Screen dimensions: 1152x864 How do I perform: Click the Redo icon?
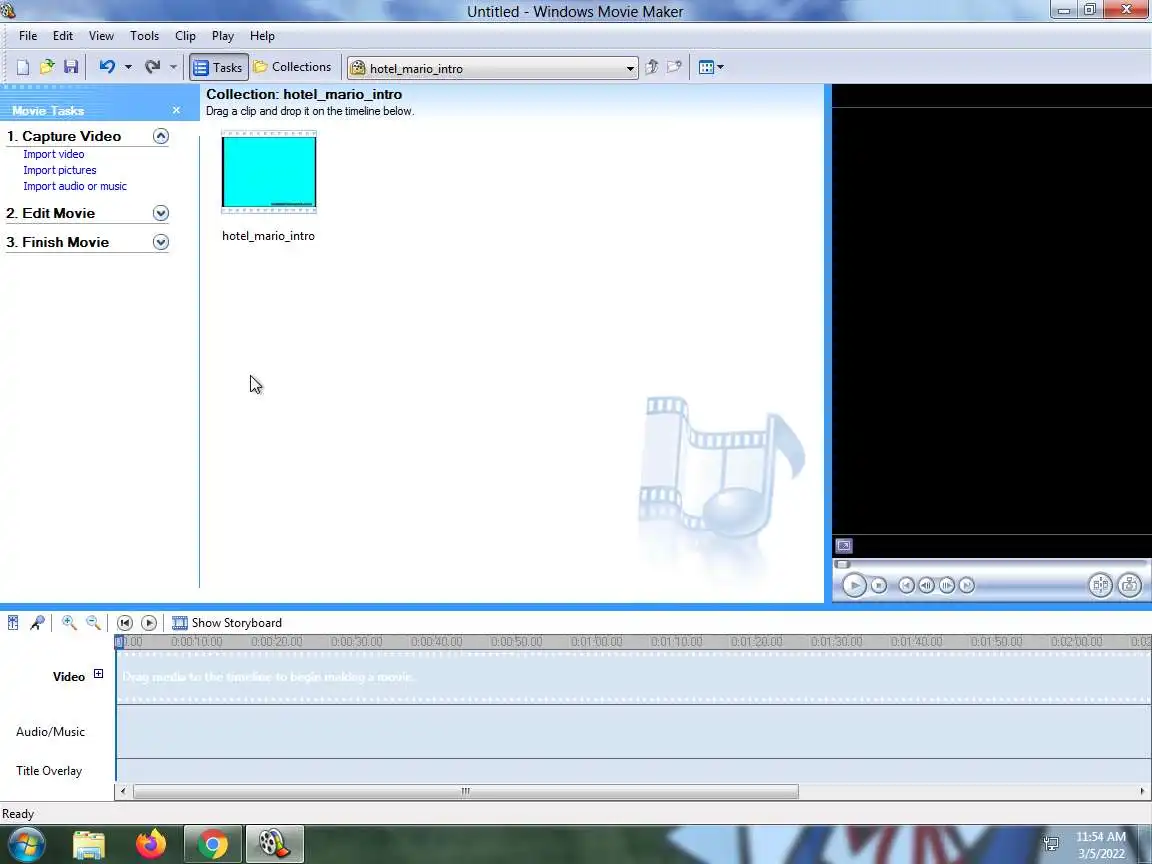click(x=153, y=68)
